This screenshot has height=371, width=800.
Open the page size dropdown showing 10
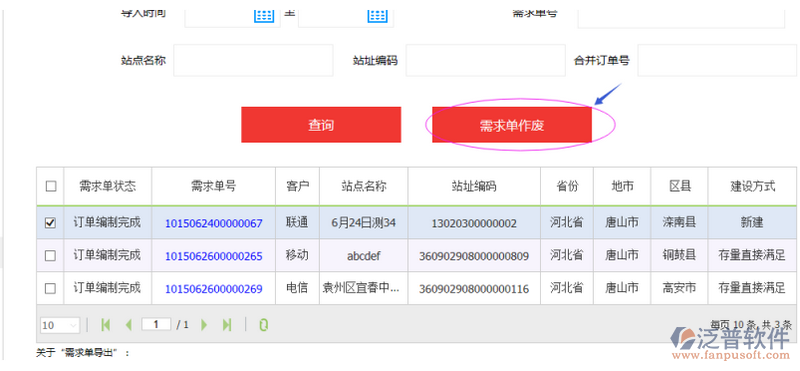(60, 325)
